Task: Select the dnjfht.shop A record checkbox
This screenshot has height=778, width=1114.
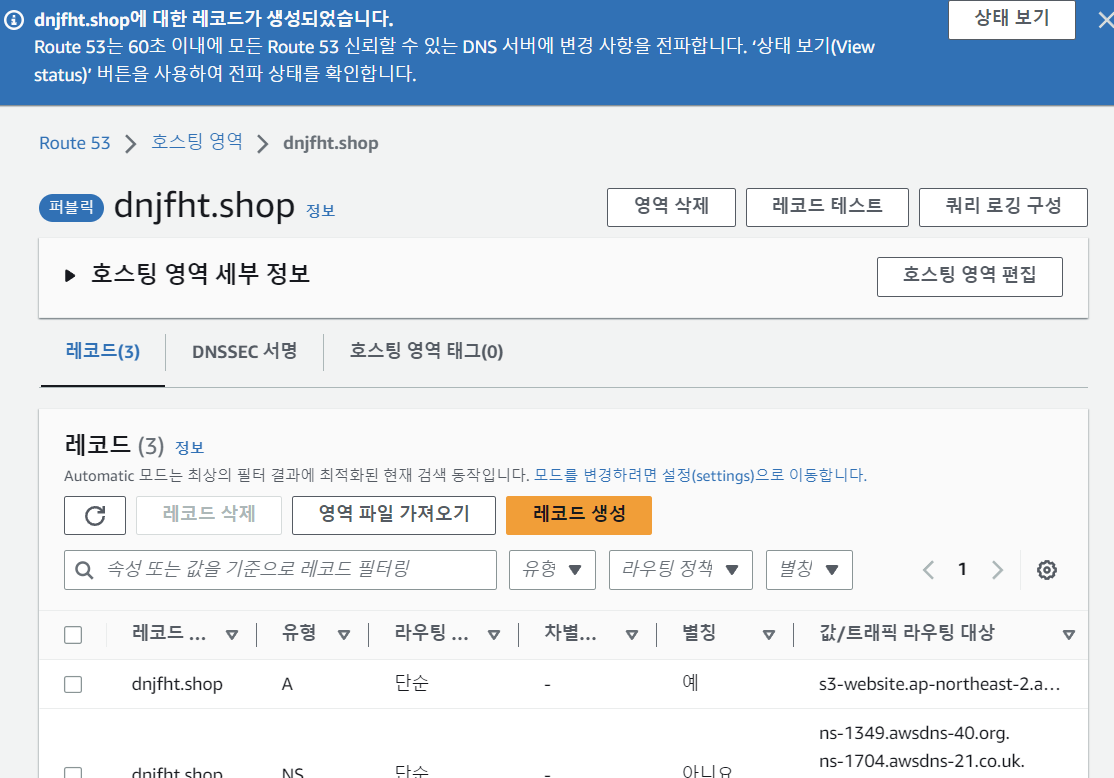Action: pos(73,684)
